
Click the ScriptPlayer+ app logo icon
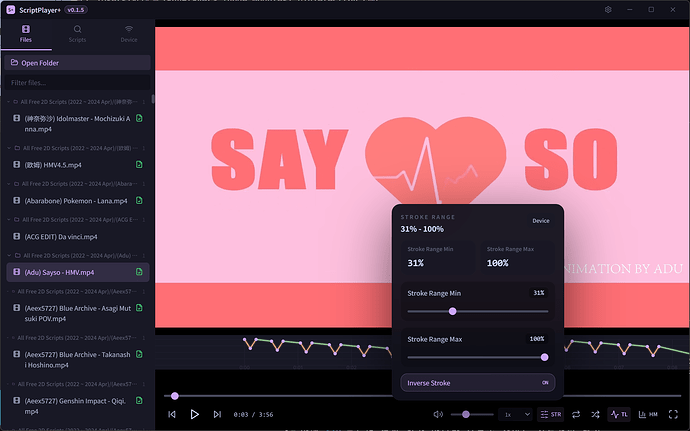11,10
